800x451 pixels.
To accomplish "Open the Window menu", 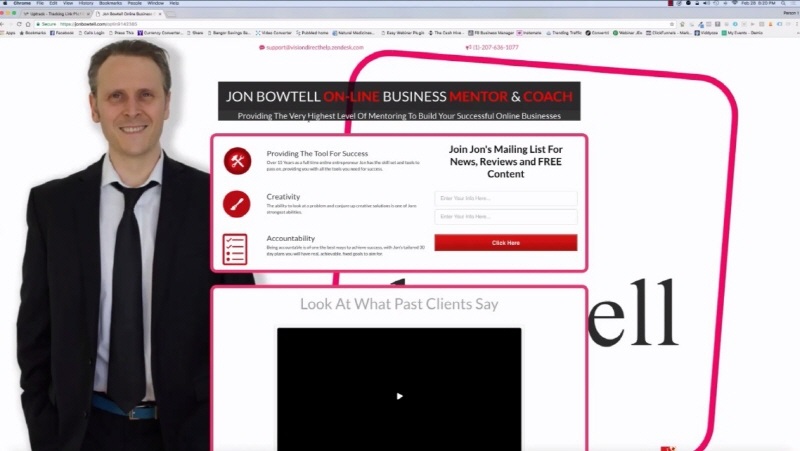I will (x=156, y=3).
